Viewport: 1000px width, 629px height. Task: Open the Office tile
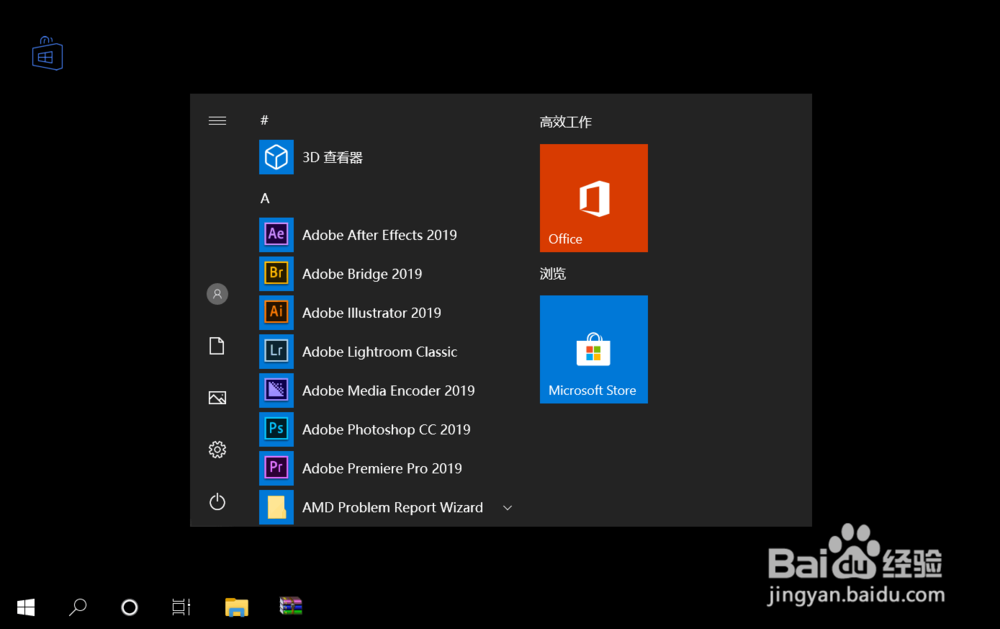click(594, 198)
